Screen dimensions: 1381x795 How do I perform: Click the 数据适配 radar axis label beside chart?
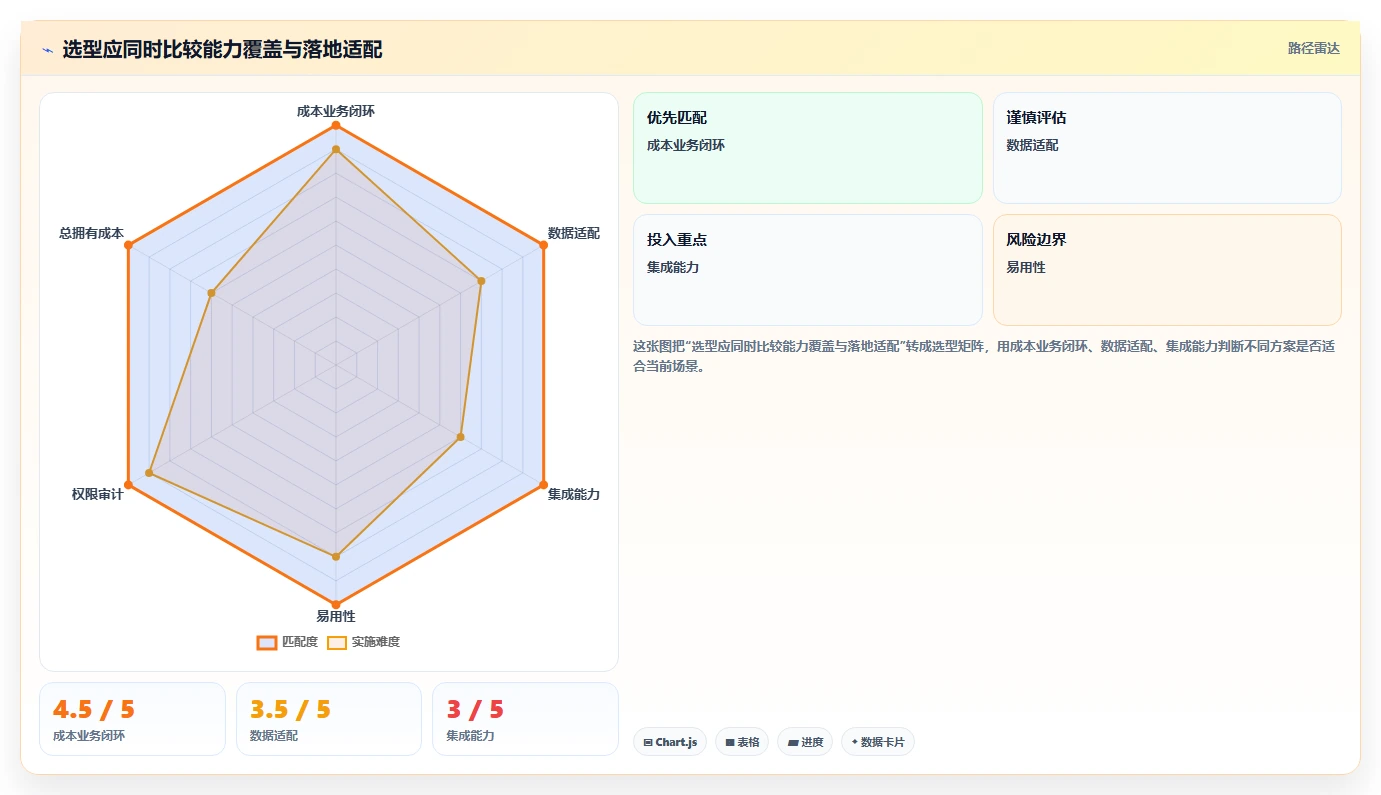(574, 233)
